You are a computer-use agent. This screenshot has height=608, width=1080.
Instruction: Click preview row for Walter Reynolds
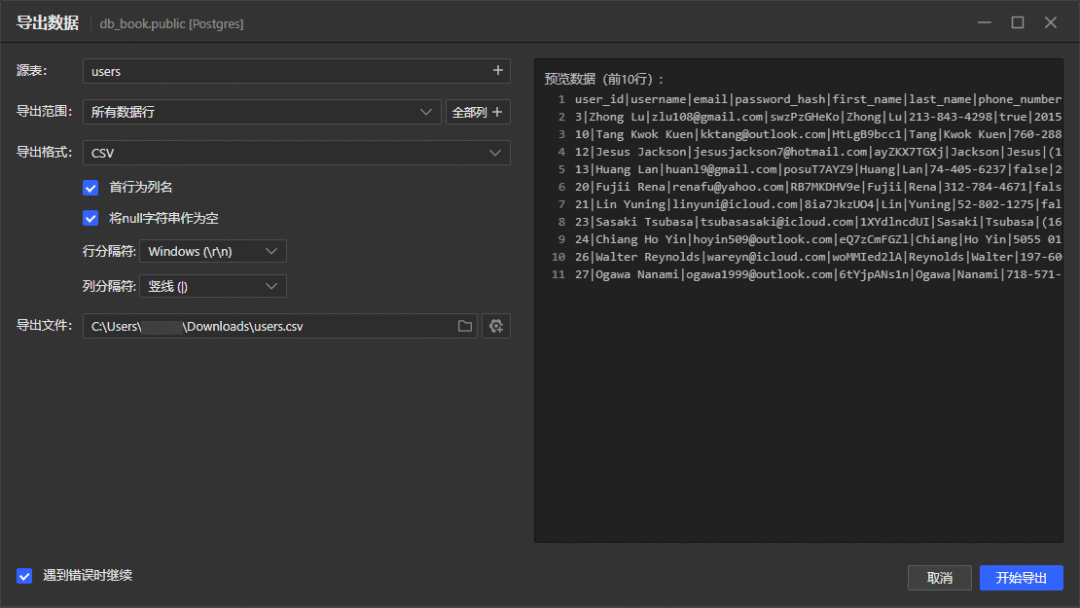(x=818, y=257)
